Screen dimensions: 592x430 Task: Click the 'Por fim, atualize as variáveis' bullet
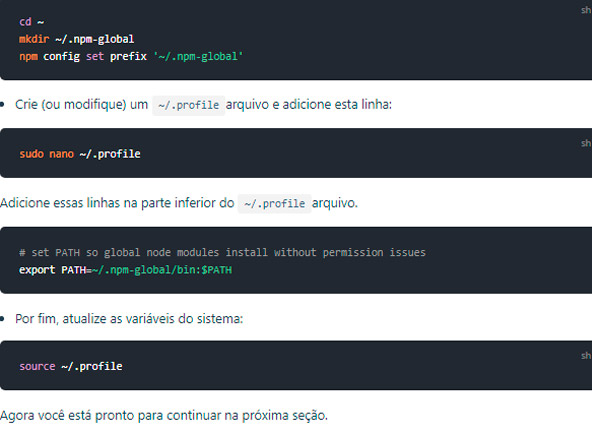tap(129, 319)
